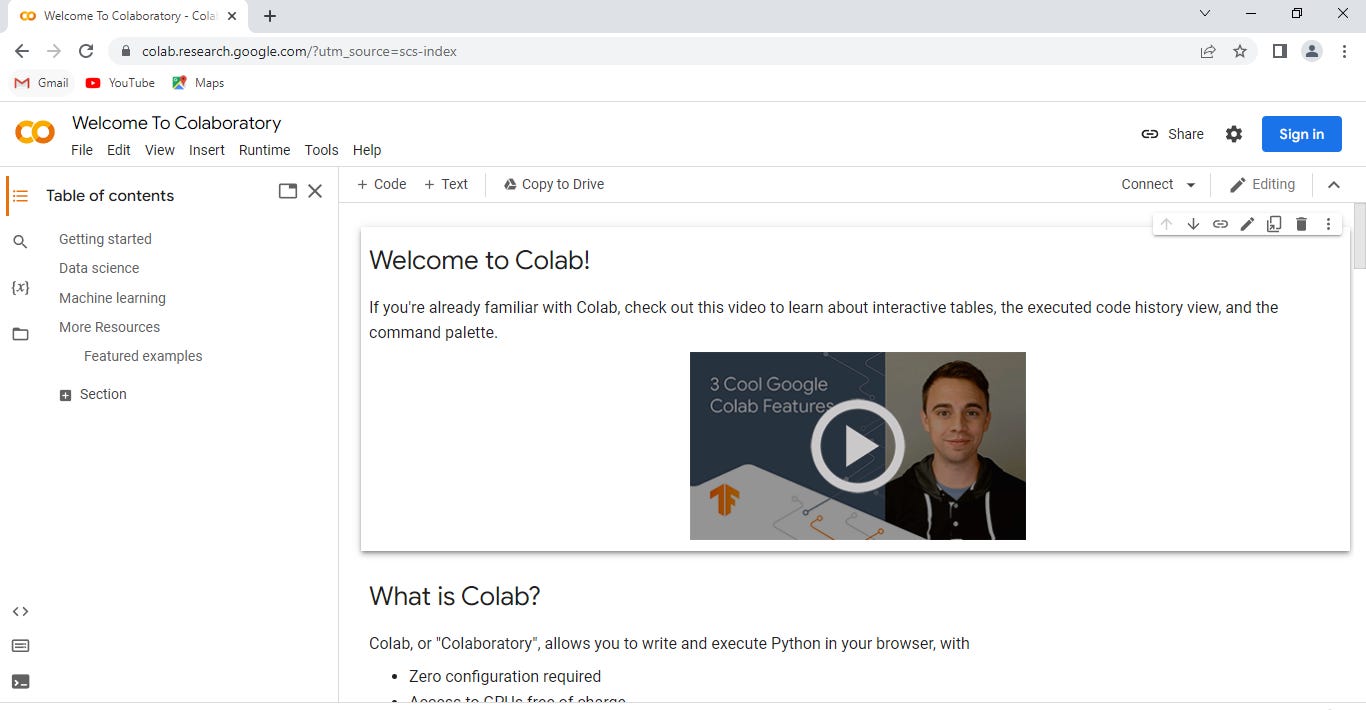The width and height of the screenshot is (1366, 710).
Task: Click the Welcome to Colab! heading
Action: (x=479, y=260)
